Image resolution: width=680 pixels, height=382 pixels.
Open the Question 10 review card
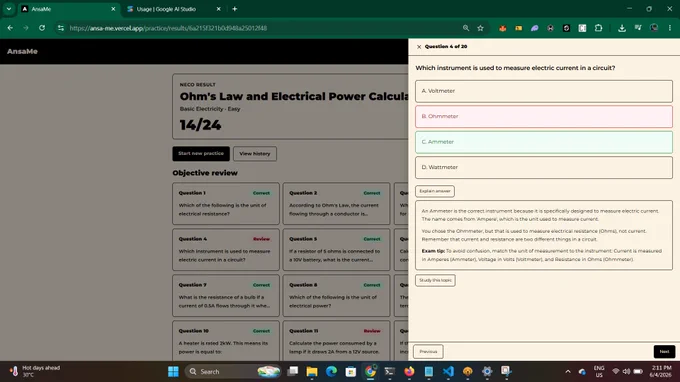pos(226,341)
